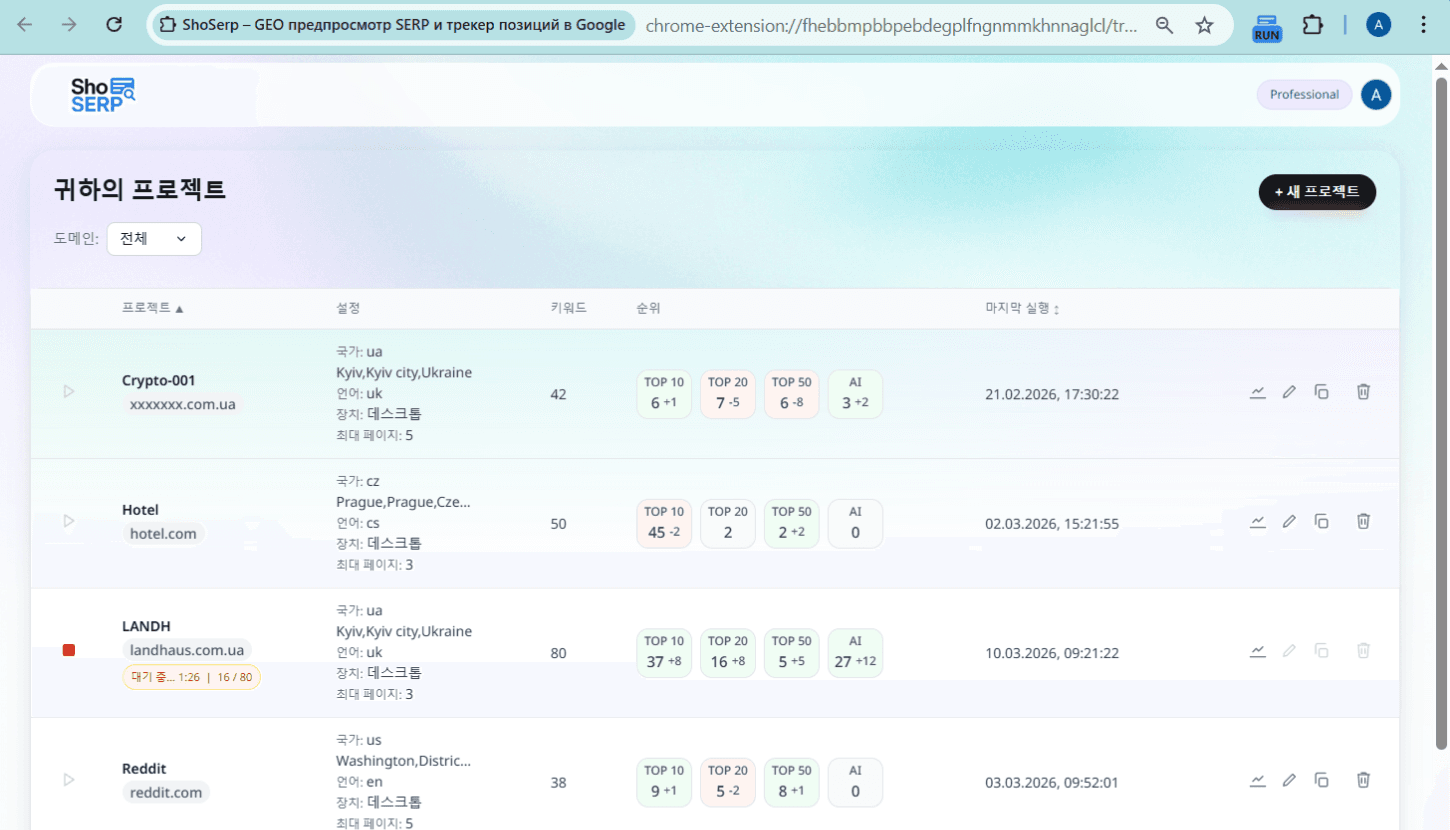The height and width of the screenshot is (830, 1450).
Task: Duplicate the Hotel project
Action: [x=1321, y=521]
